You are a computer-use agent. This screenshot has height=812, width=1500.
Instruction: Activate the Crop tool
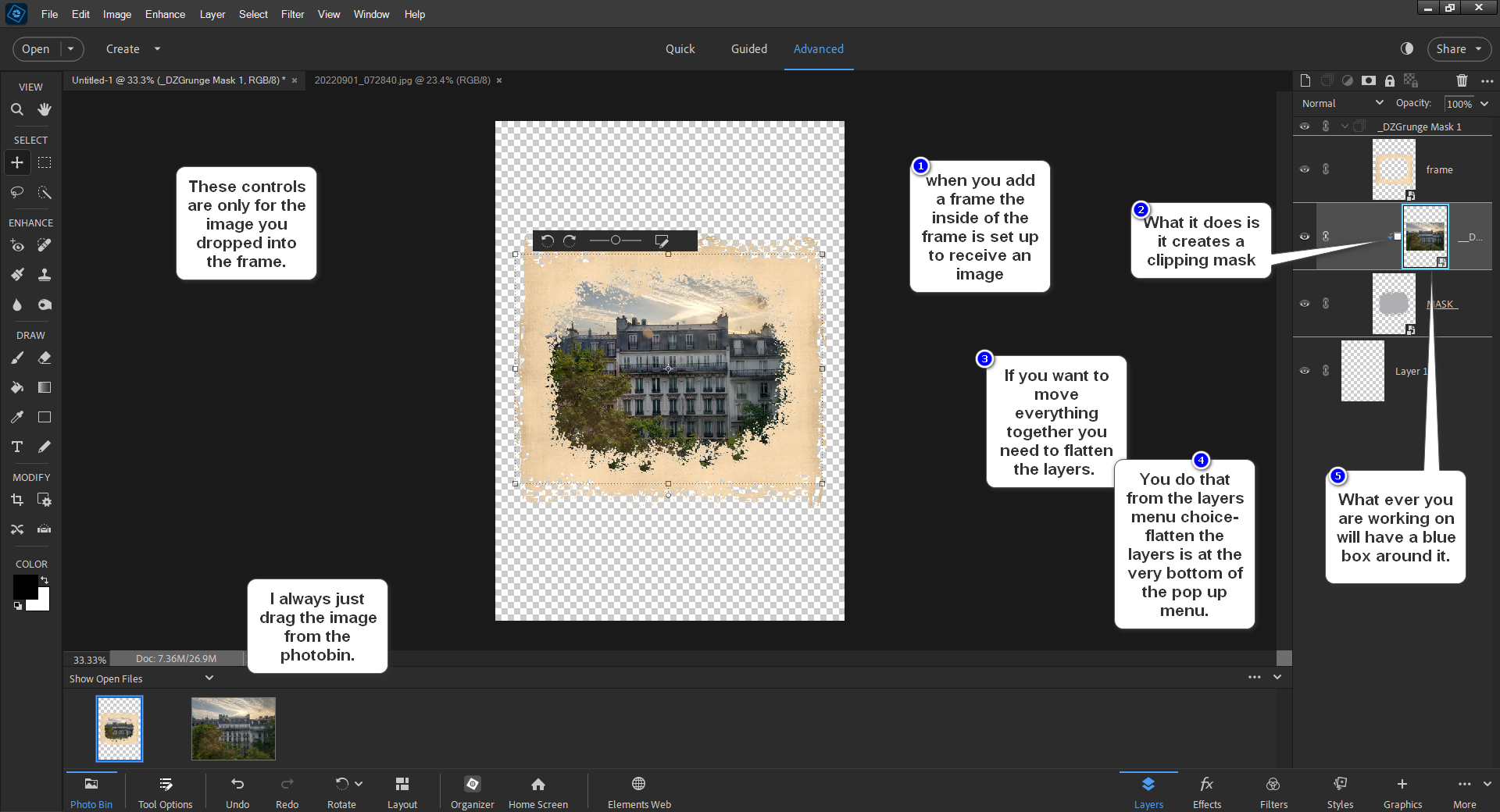pos(17,500)
